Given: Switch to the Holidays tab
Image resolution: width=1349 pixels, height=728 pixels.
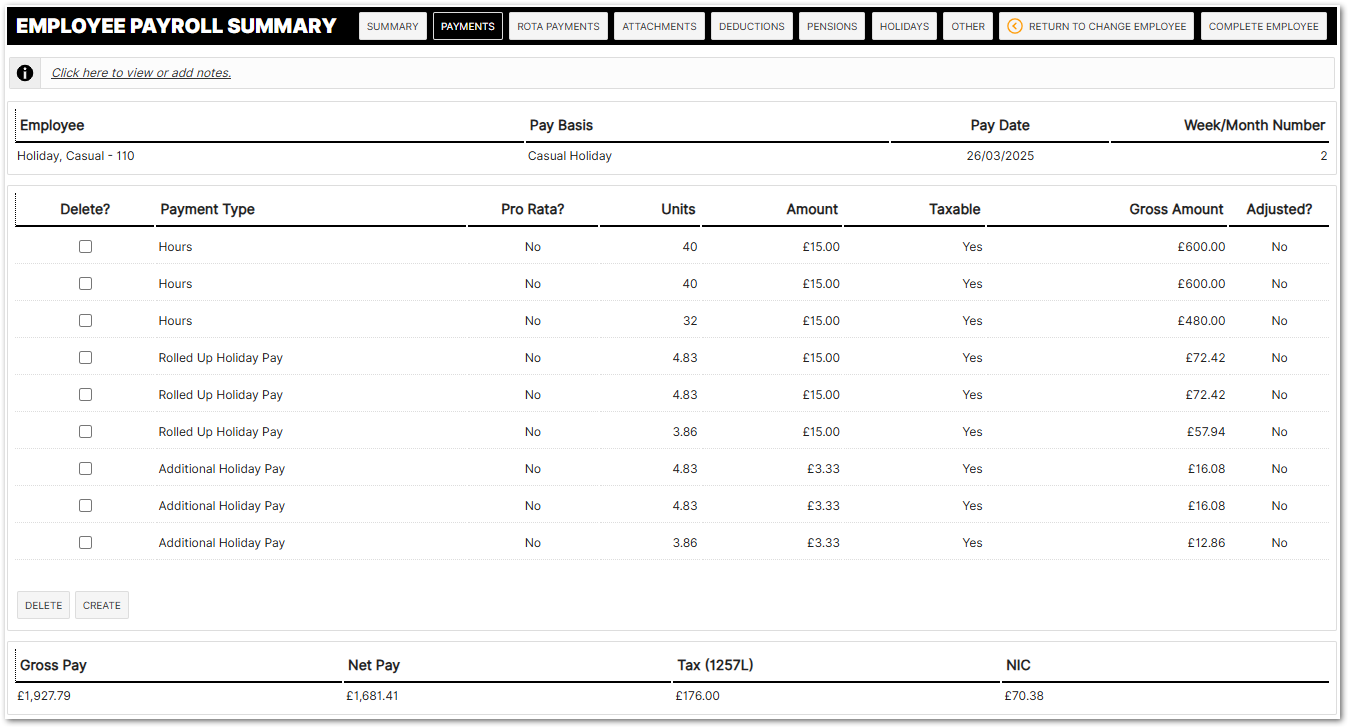Looking at the screenshot, I should [904, 26].
